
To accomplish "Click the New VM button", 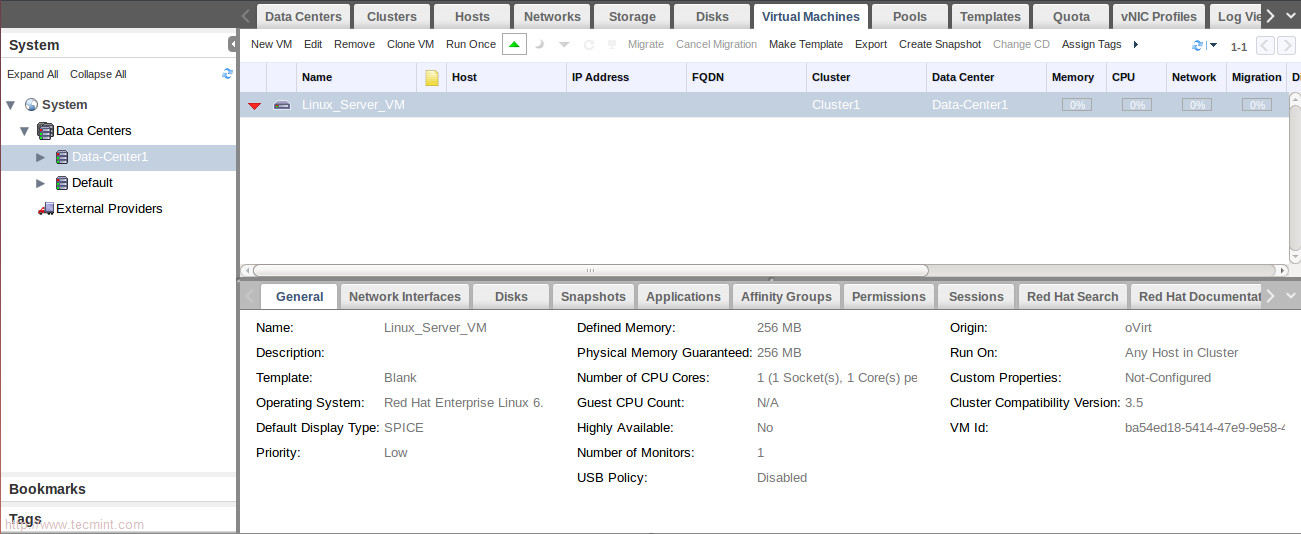I will pos(271,44).
